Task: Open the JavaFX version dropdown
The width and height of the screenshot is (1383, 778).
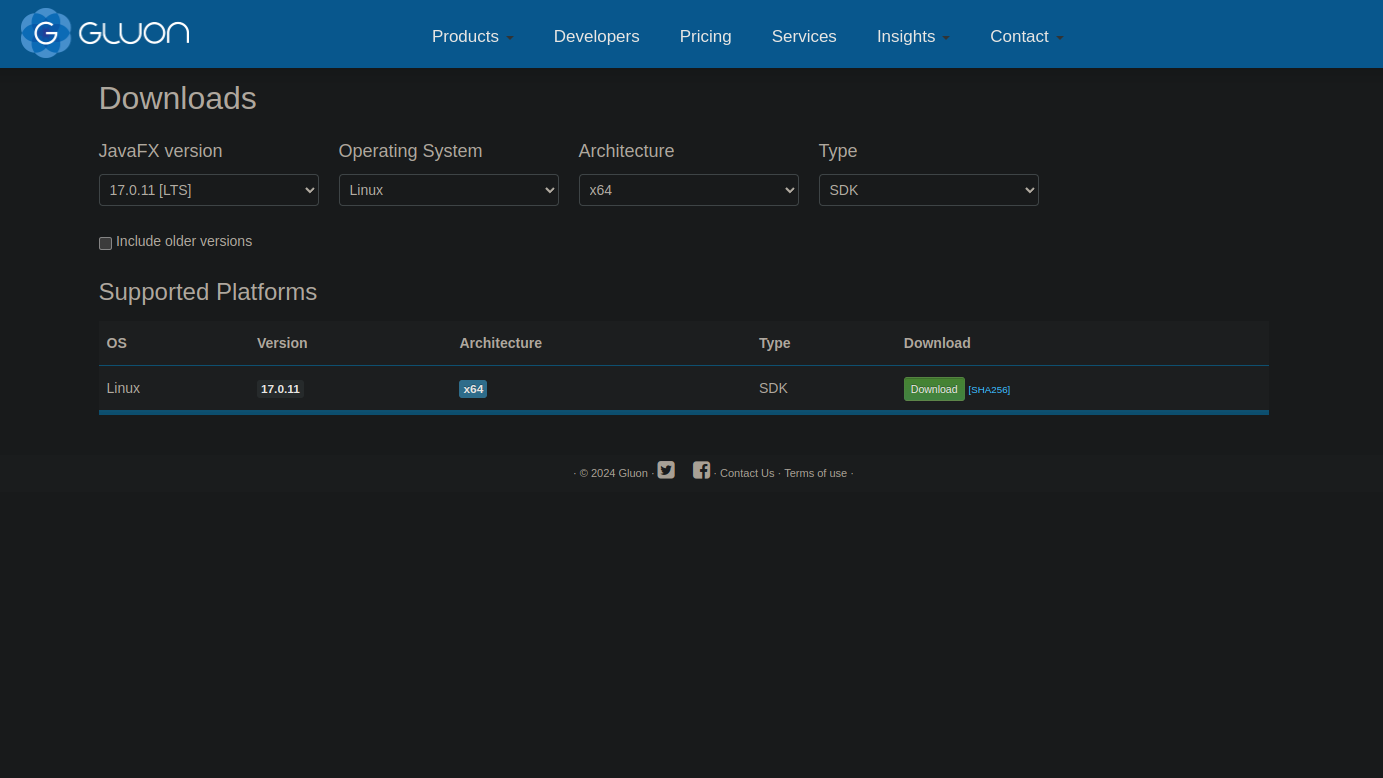Action: click(x=209, y=190)
